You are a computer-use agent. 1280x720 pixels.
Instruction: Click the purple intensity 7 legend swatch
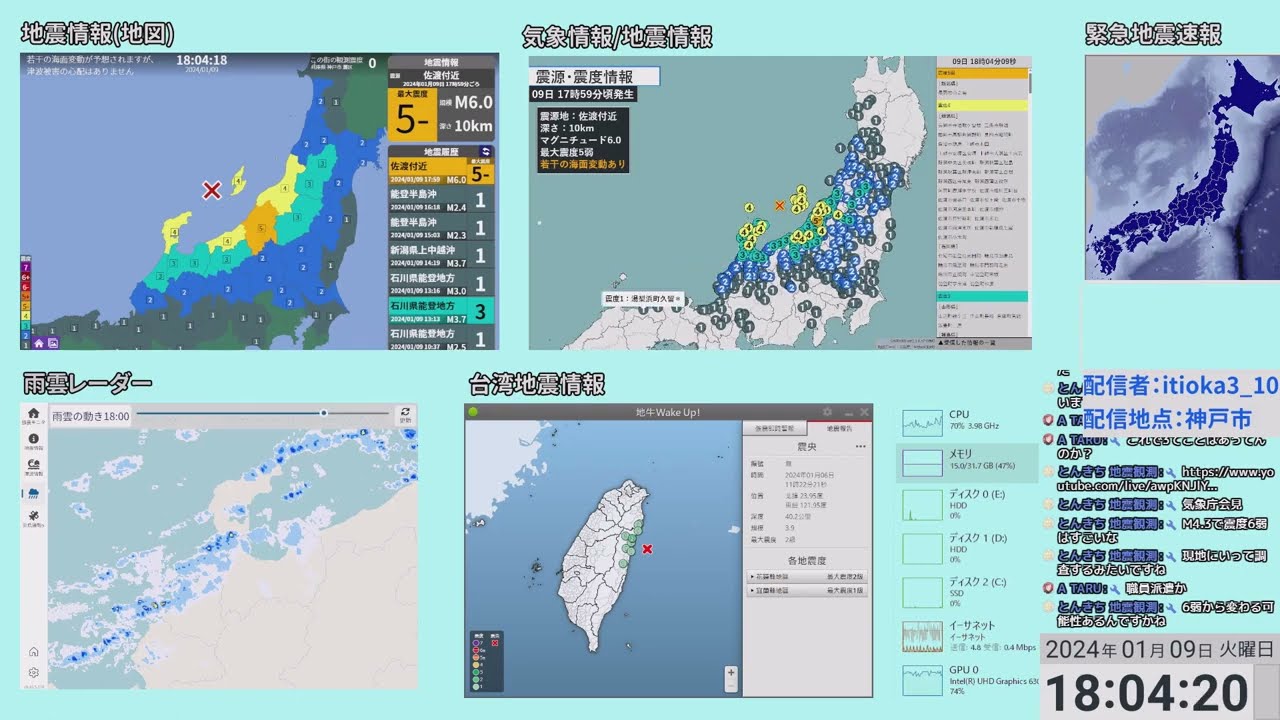[x=25, y=269]
